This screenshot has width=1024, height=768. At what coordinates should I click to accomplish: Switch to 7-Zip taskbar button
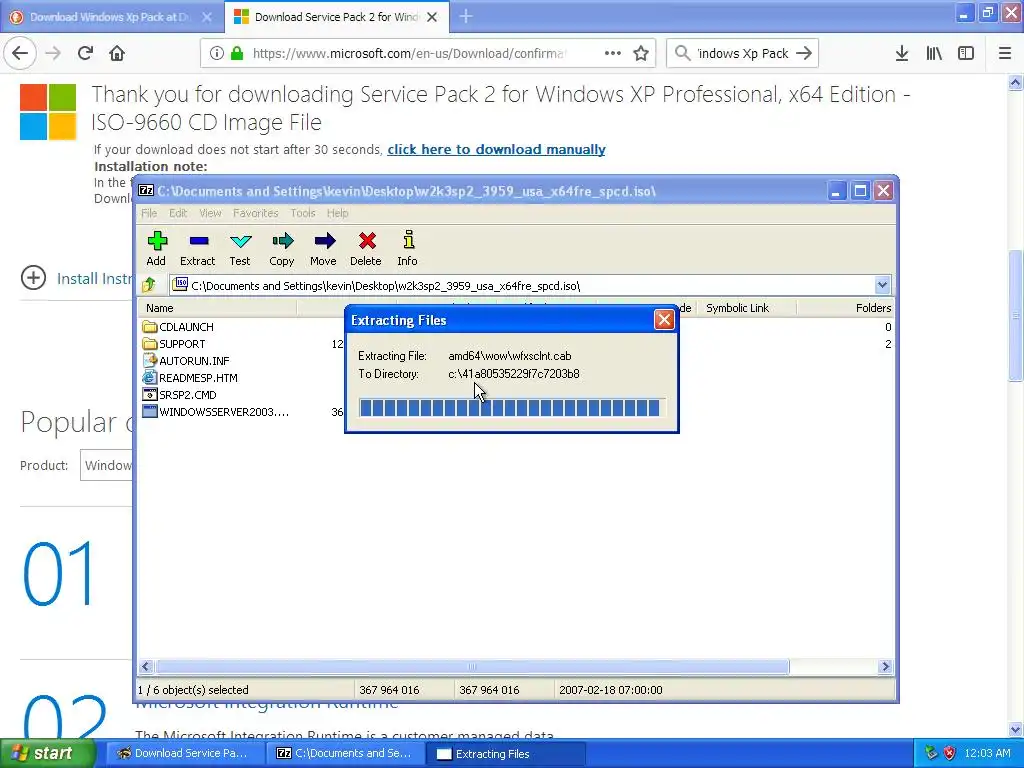click(345, 753)
